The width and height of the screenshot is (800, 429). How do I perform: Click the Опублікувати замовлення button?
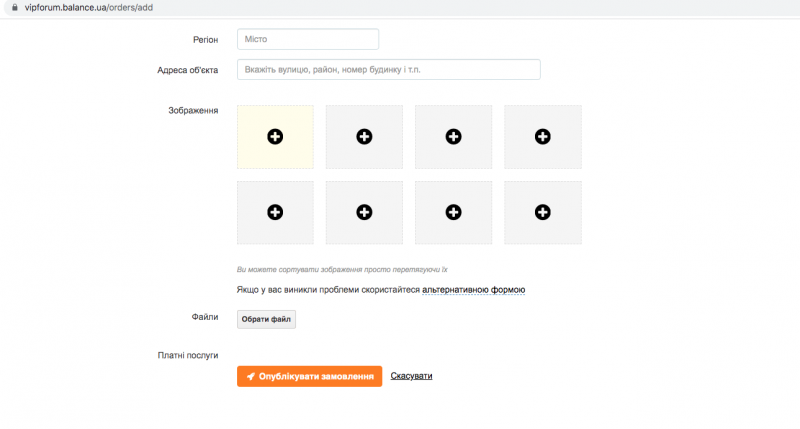click(309, 376)
